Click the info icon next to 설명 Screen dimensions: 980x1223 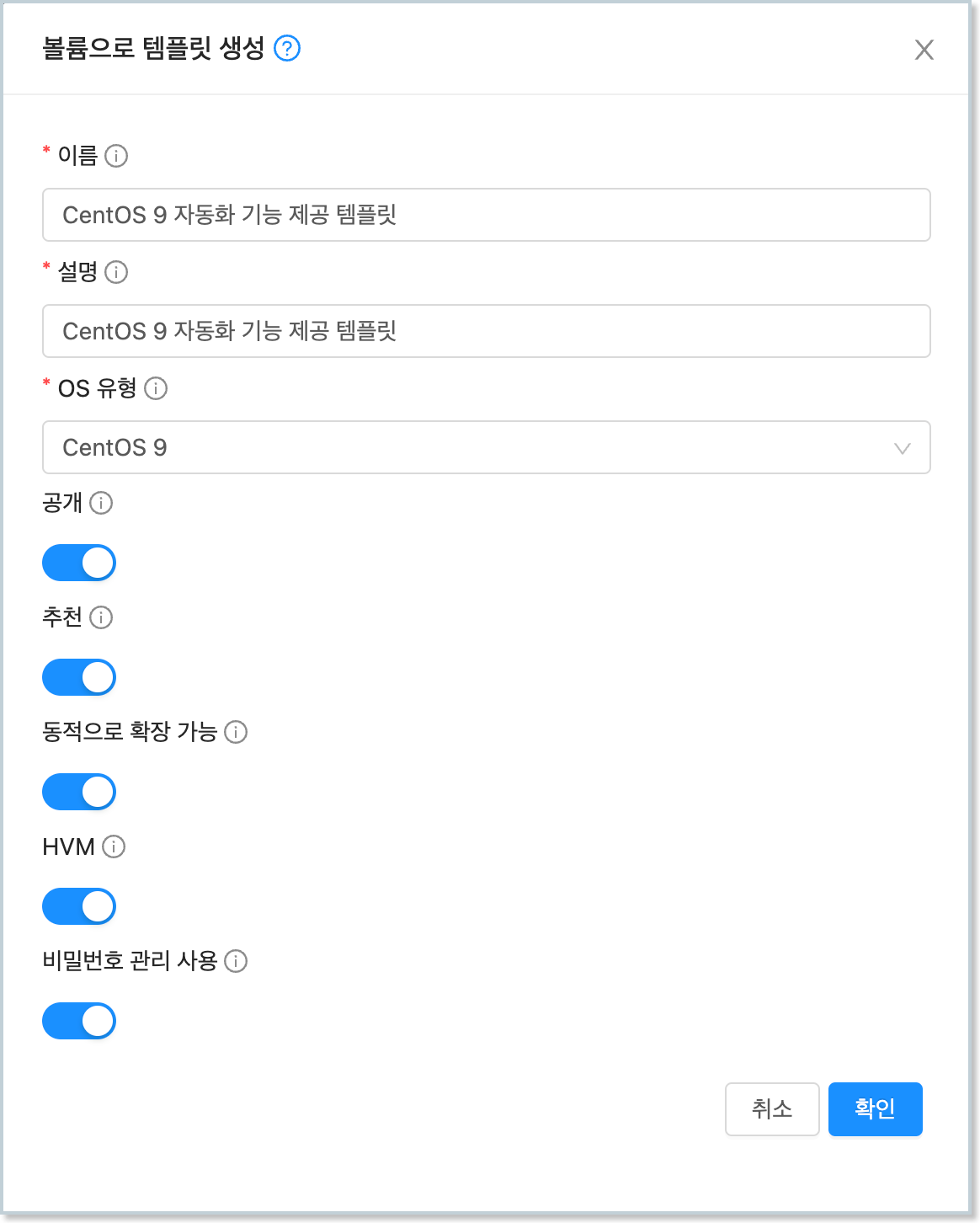(x=116, y=272)
